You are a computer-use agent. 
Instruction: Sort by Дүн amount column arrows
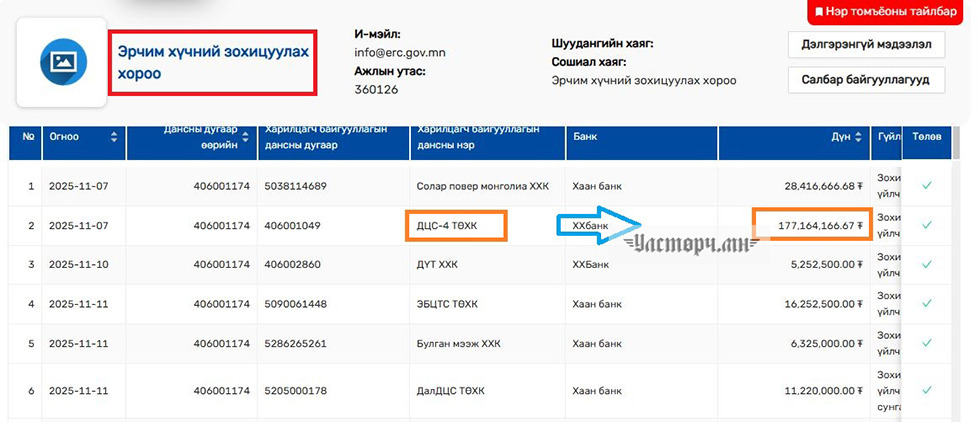pyautogui.click(x=860, y=137)
